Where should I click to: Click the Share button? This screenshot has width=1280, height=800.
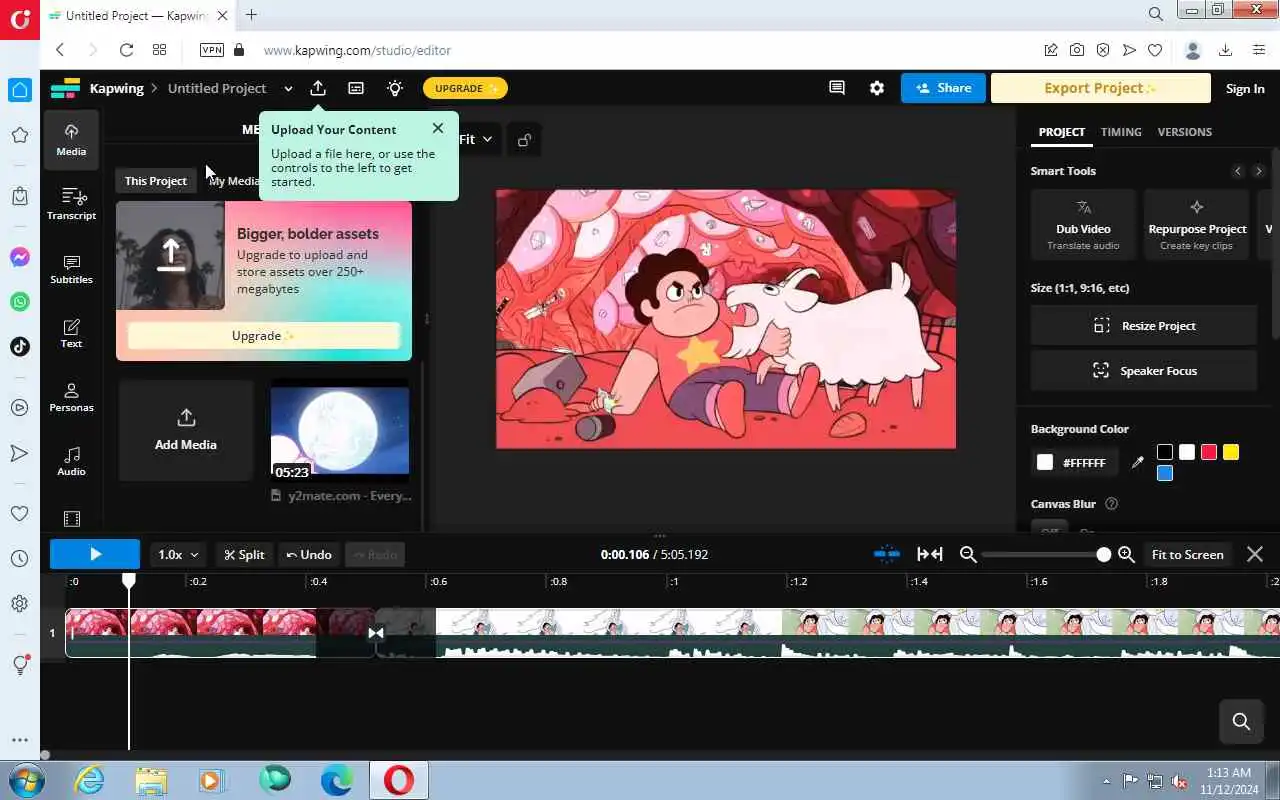coord(943,88)
